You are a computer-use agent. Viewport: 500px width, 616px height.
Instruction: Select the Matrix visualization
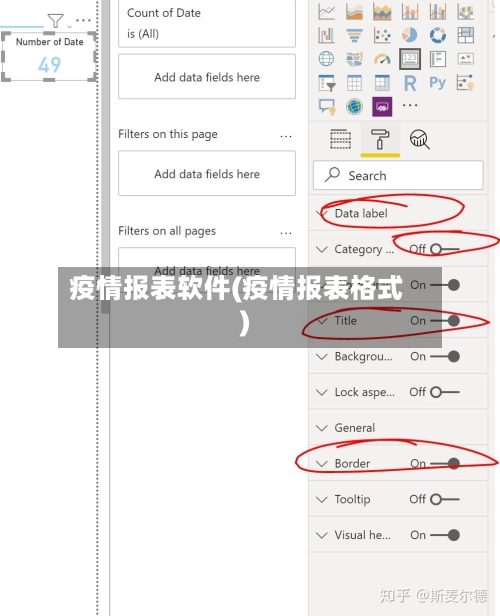pyautogui.click(x=382, y=83)
